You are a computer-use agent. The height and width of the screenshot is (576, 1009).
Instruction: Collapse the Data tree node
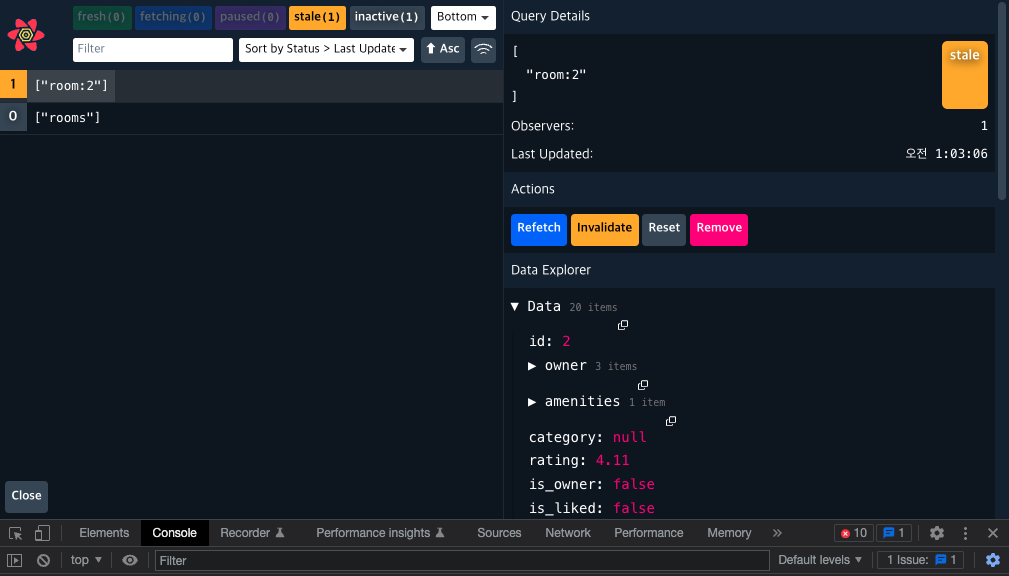(x=515, y=306)
